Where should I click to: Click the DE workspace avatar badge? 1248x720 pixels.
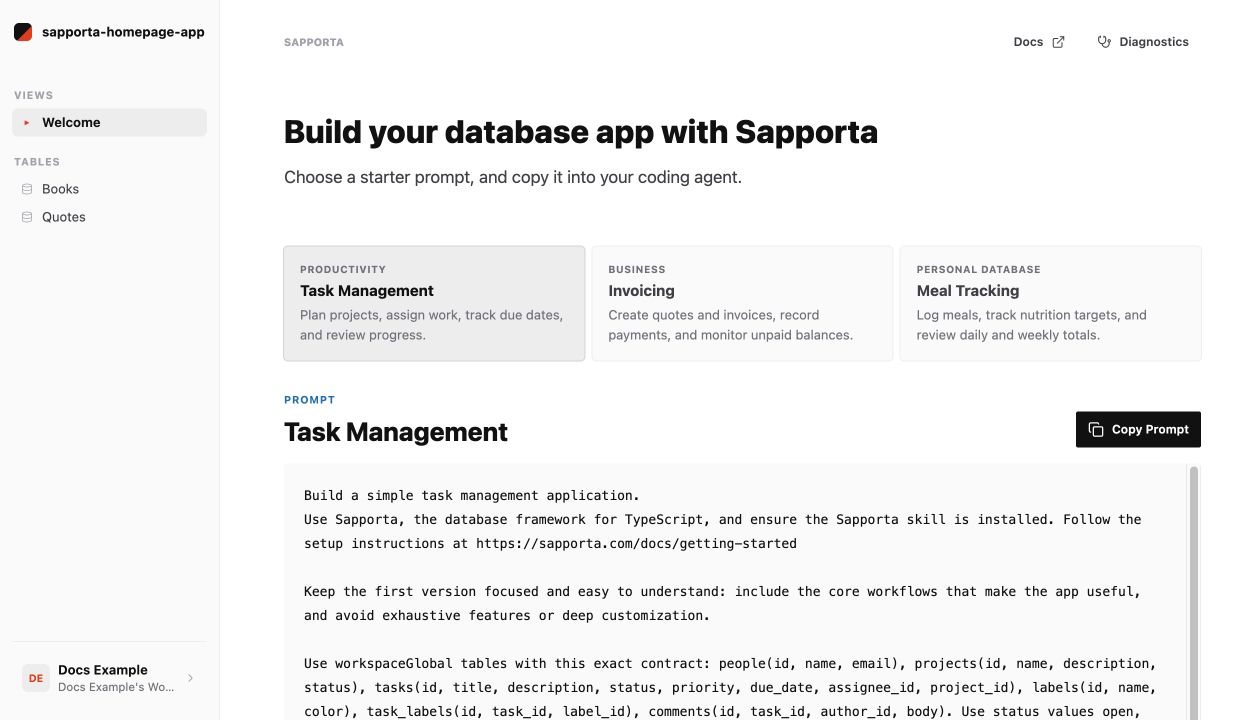pyautogui.click(x=36, y=678)
